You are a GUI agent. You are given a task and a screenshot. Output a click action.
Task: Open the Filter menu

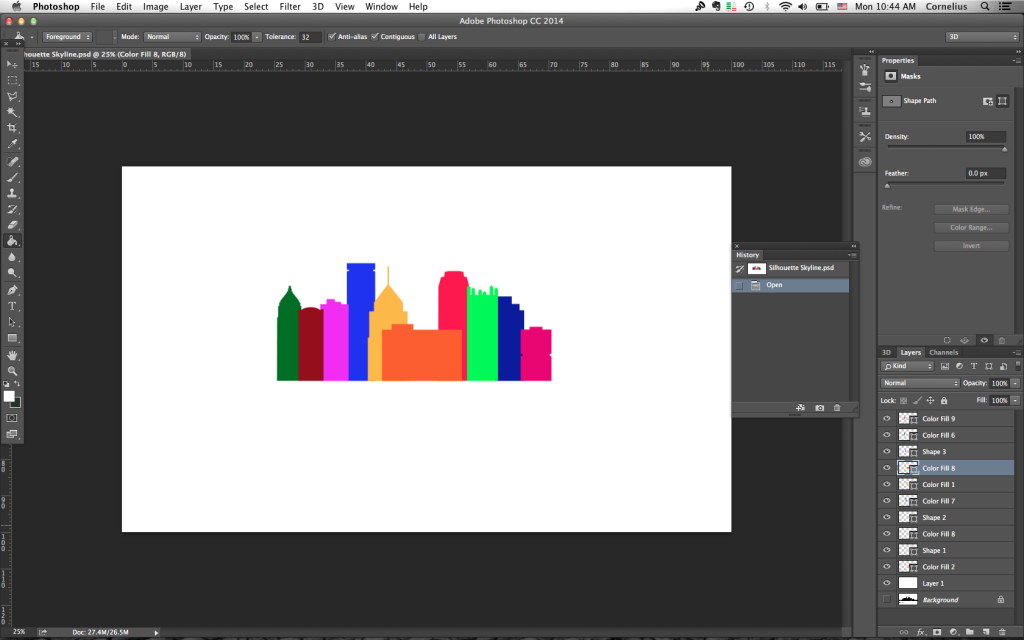pos(290,7)
